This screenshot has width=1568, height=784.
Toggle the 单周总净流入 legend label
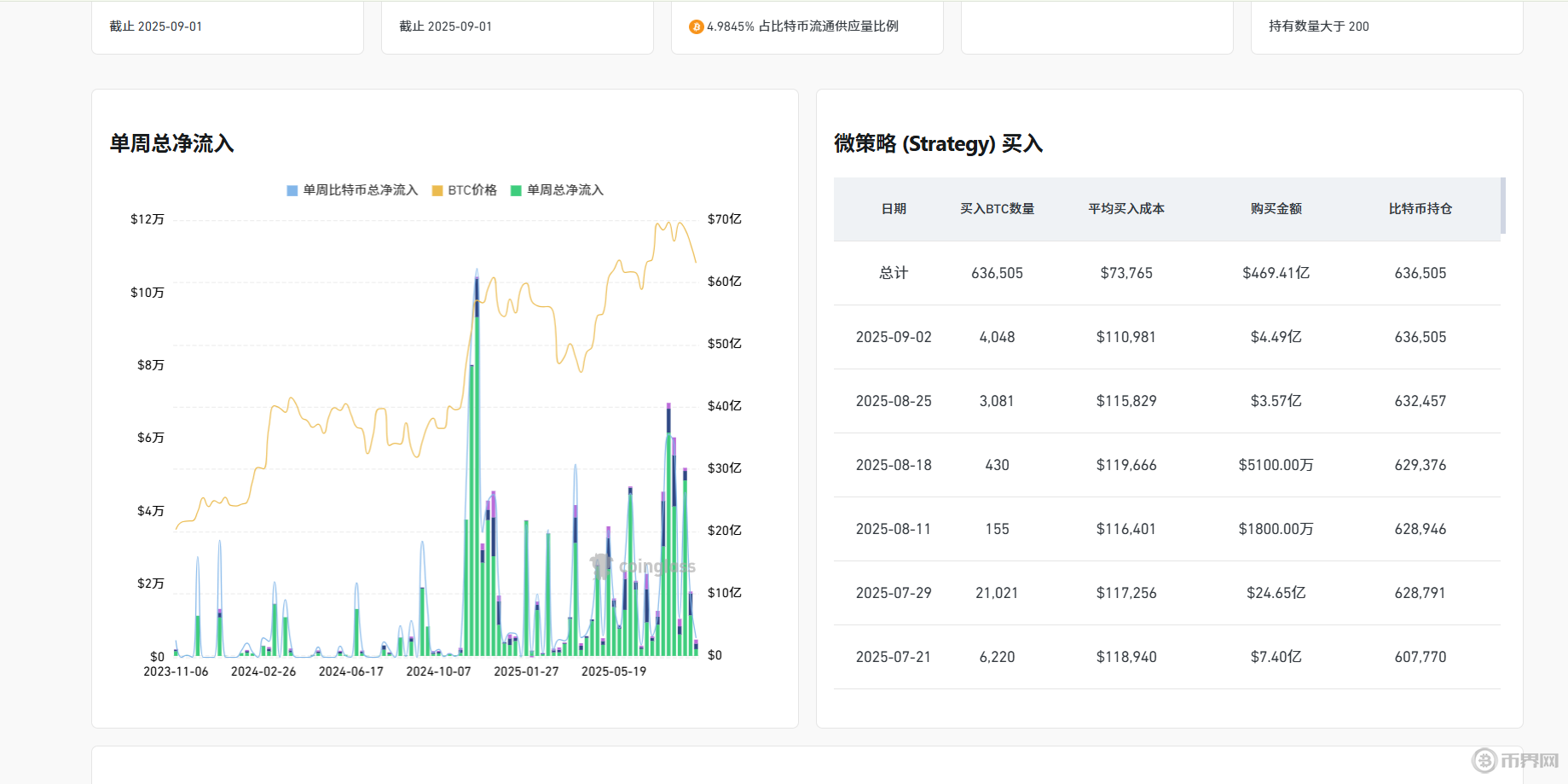click(565, 190)
